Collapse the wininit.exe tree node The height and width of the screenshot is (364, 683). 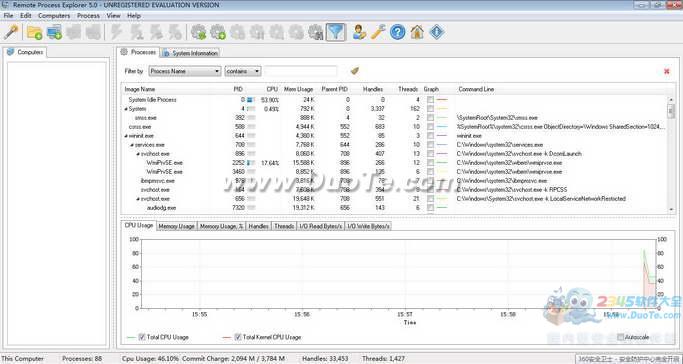pyautogui.click(x=126, y=136)
